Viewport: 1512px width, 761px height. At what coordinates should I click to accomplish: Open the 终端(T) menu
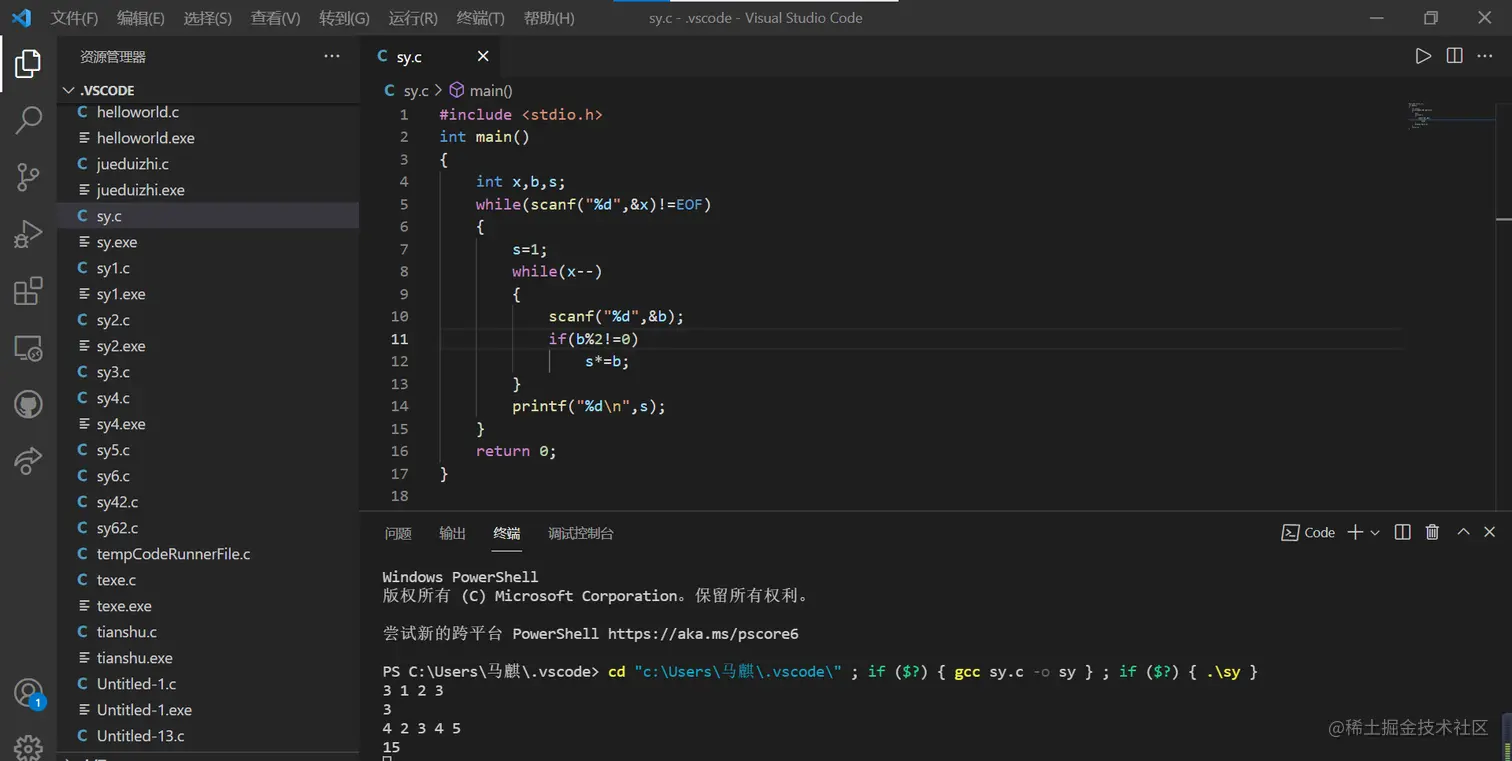pos(480,18)
